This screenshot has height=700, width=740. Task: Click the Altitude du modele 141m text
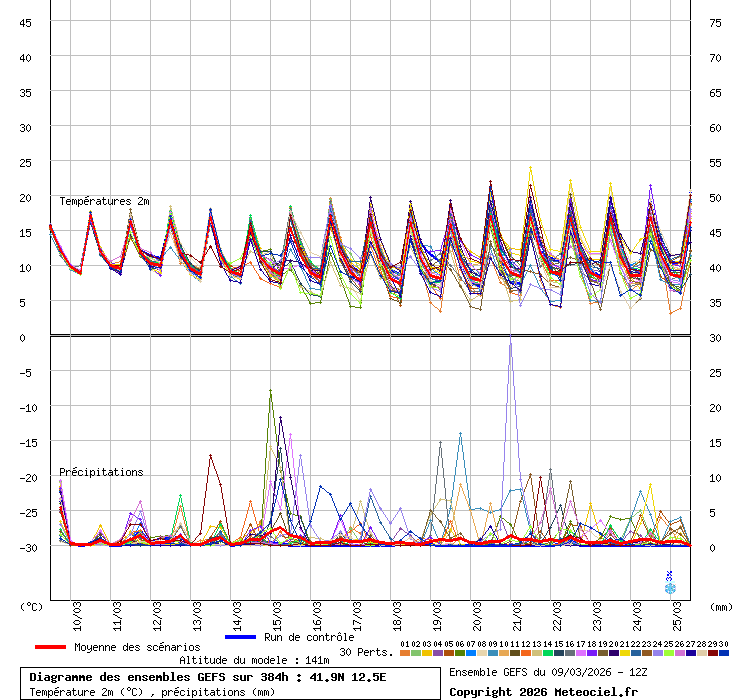click(254, 660)
